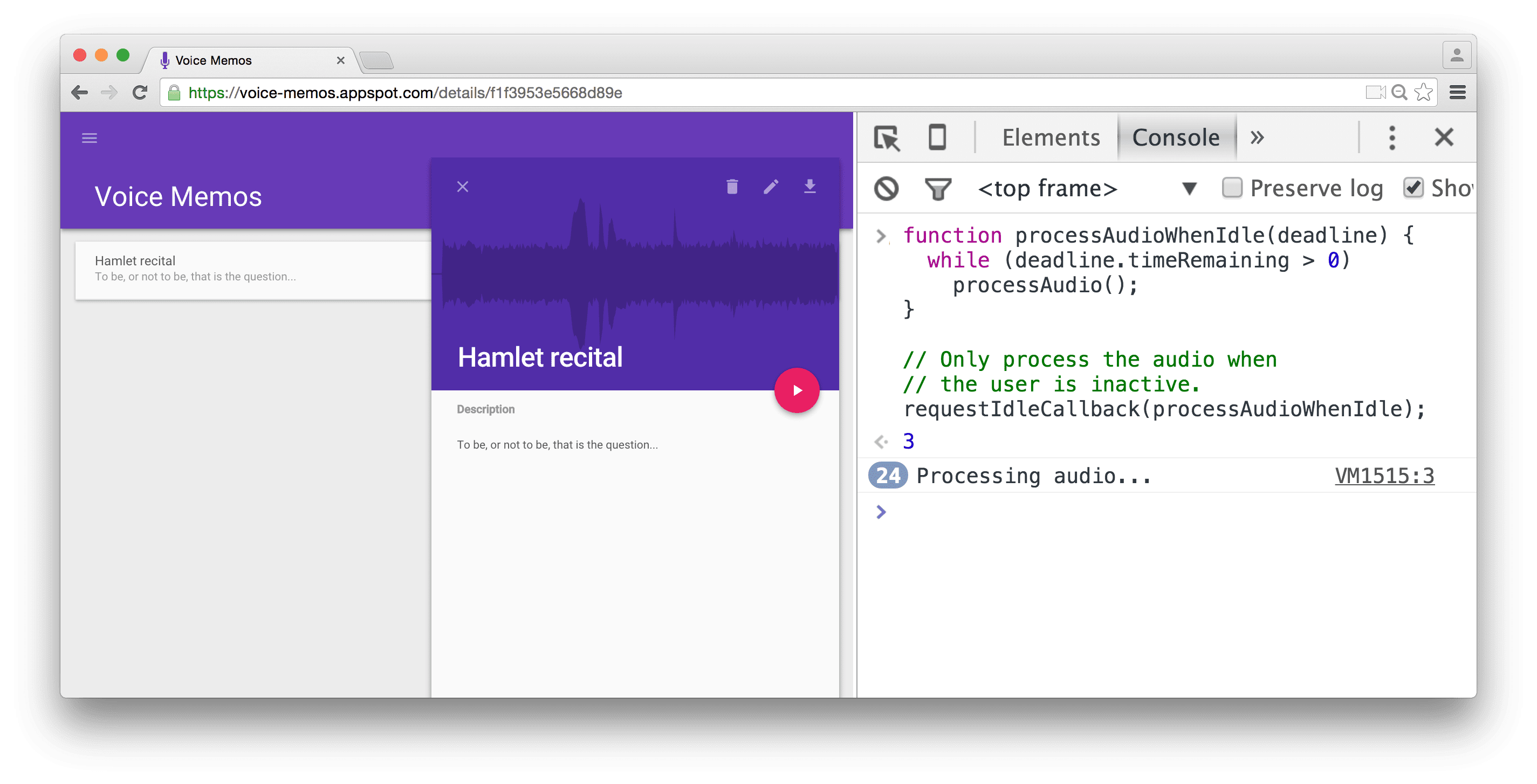Image resolution: width=1537 pixels, height=784 pixels.
Task: Click the more options chevron after Console tab
Action: point(1257,138)
